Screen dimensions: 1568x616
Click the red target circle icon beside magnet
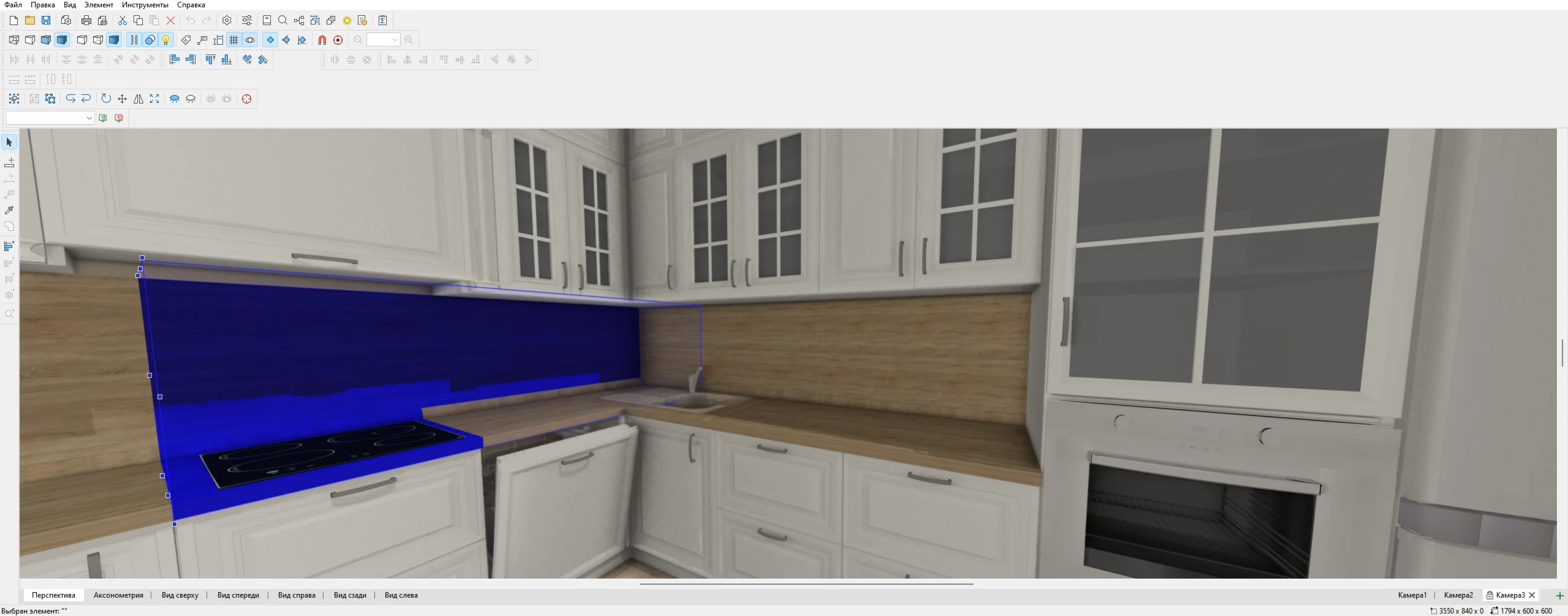338,40
